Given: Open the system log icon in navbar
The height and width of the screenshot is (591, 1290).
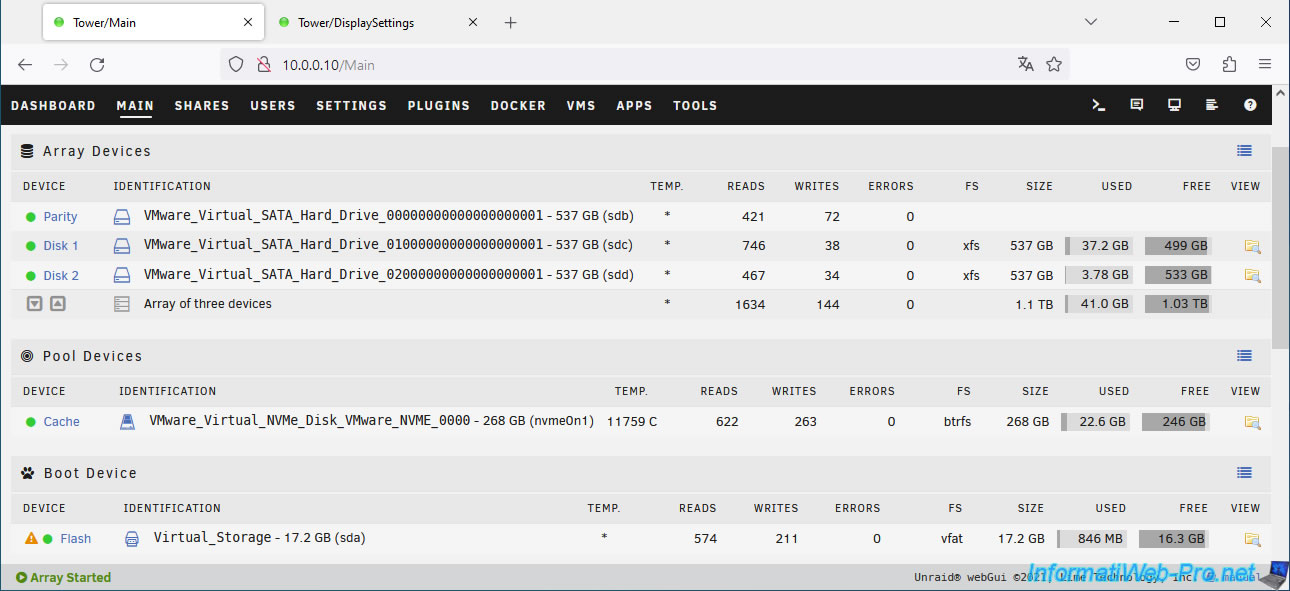Looking at the screenshot, I should 1211,105.
